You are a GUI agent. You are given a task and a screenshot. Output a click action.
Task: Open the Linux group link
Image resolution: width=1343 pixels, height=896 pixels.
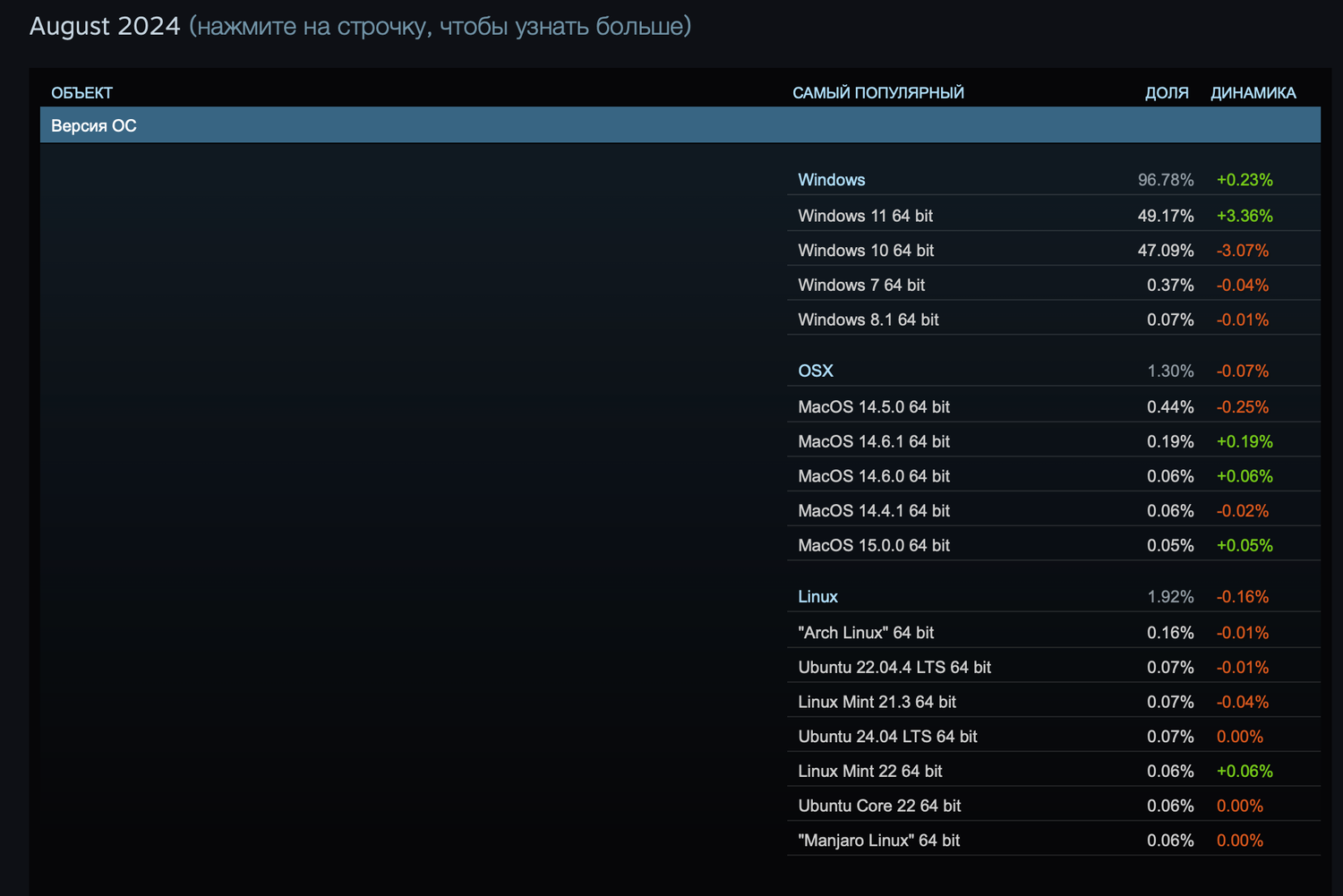[818, 597]
